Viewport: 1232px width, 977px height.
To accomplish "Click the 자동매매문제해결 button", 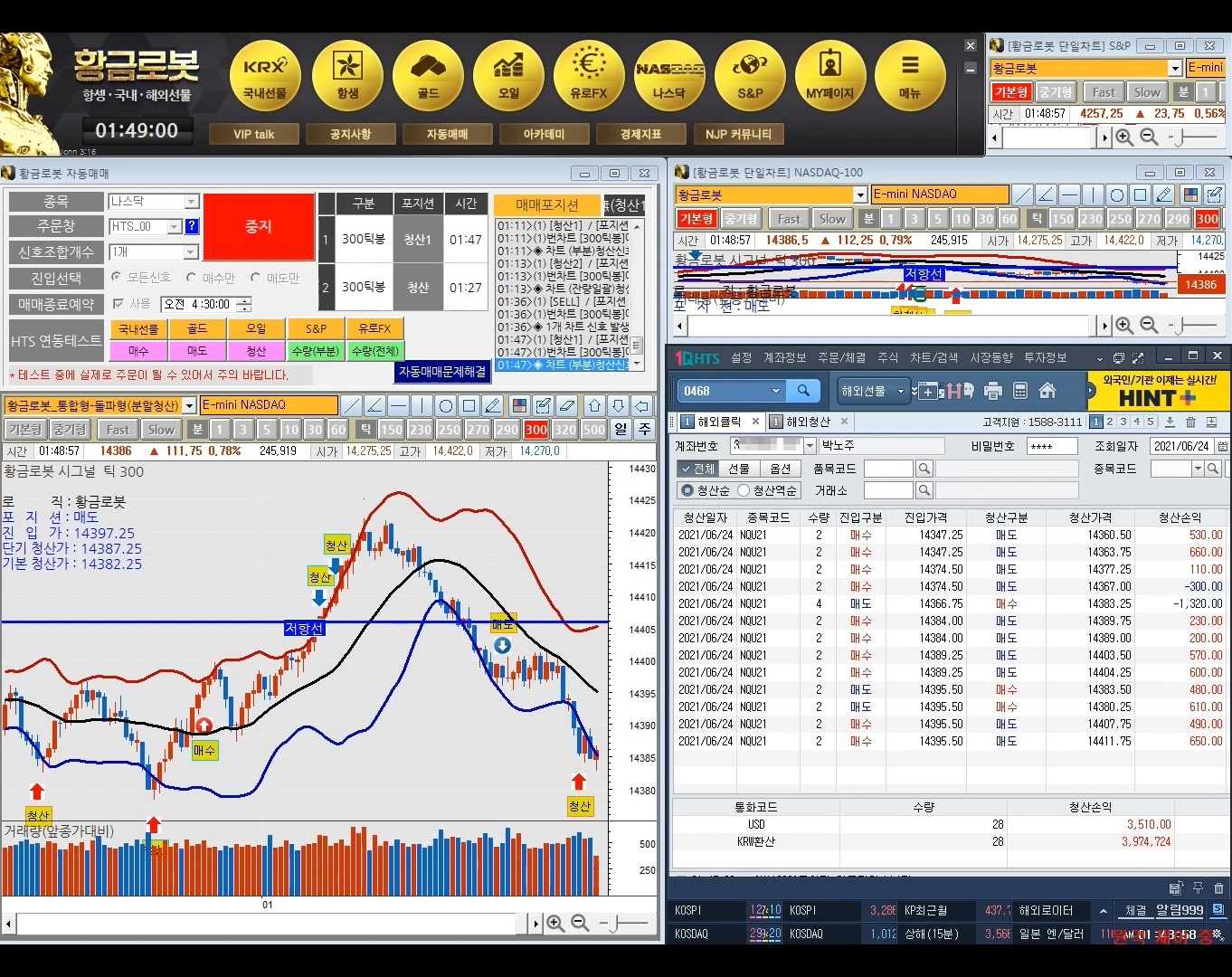I will coord(442,372).
